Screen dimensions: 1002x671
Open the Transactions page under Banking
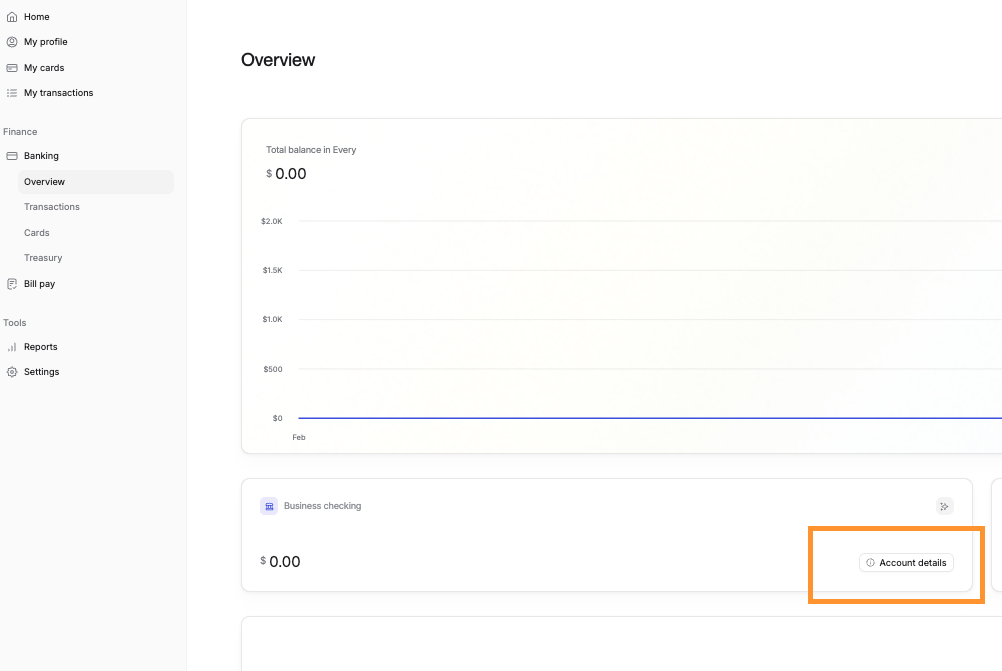[x=52, y=207]
